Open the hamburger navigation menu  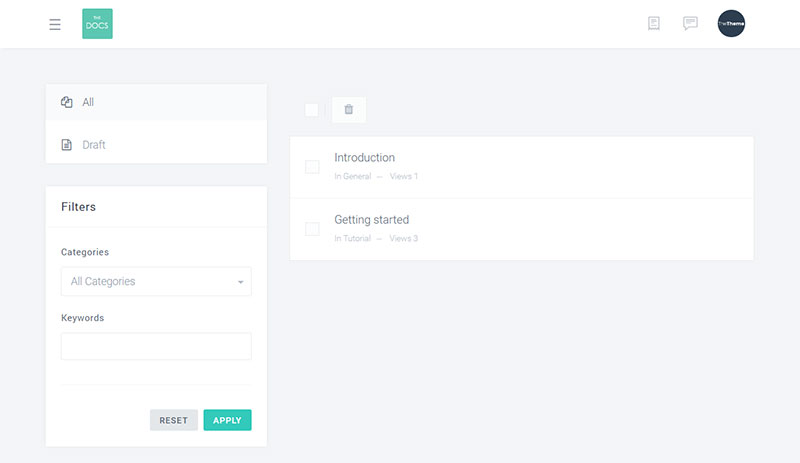coord(55,24)
